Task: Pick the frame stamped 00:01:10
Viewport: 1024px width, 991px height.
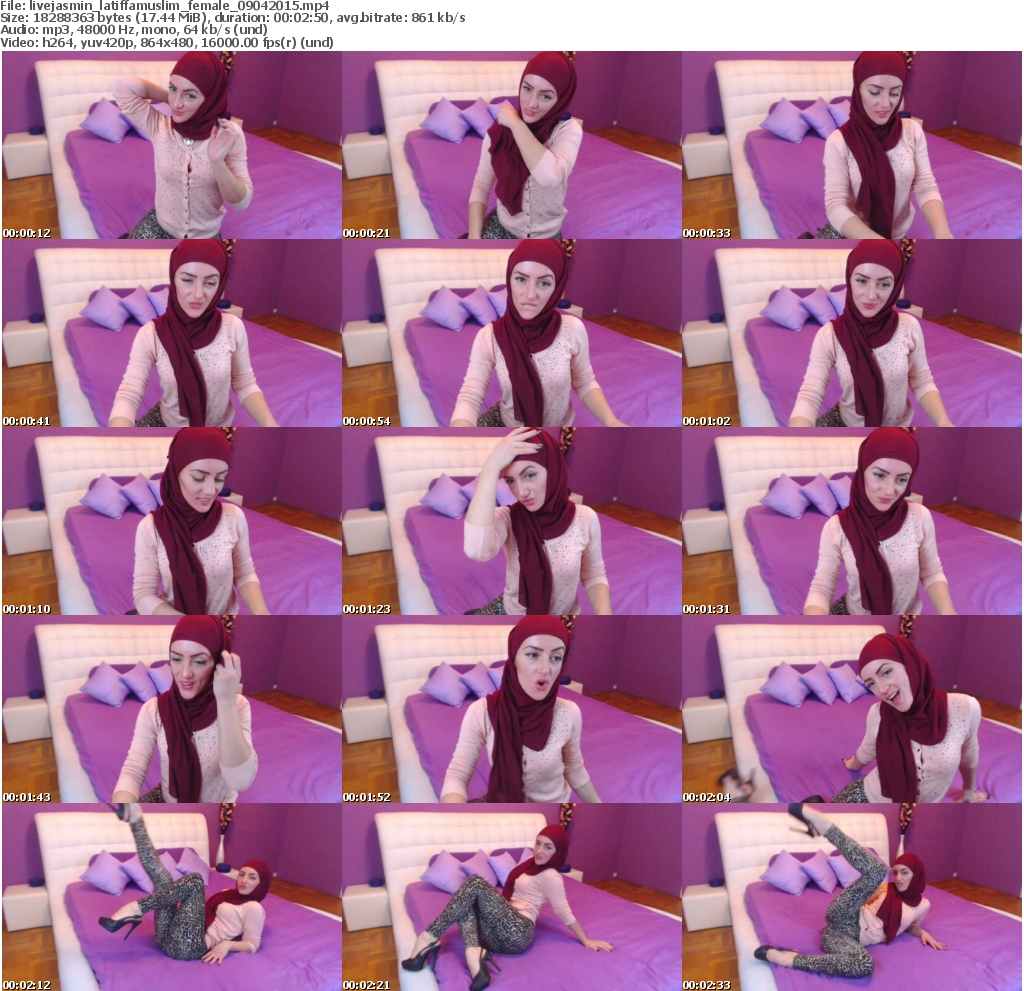Action: tap(172, 521)
